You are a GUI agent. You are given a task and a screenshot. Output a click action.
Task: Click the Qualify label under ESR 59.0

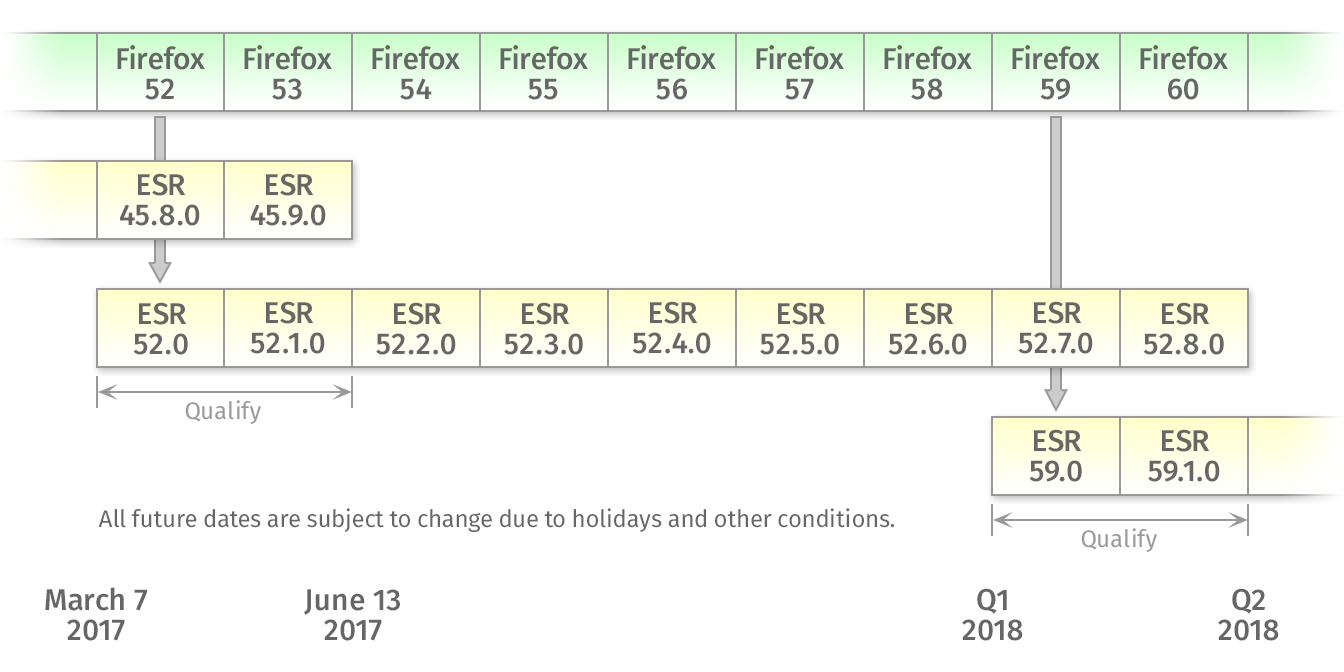1119,539
